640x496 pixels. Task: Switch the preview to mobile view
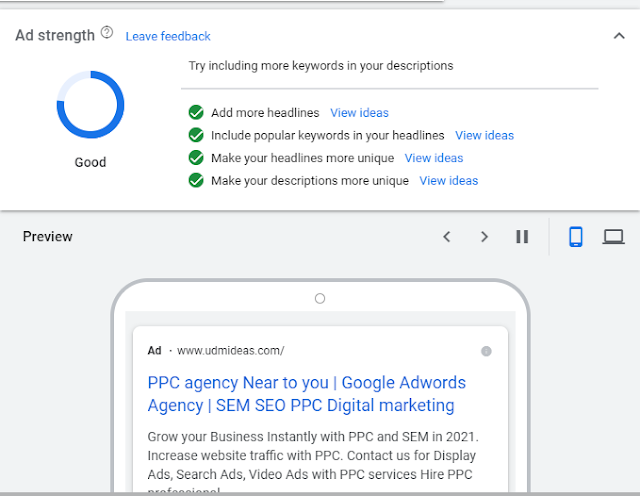(576, 237)
